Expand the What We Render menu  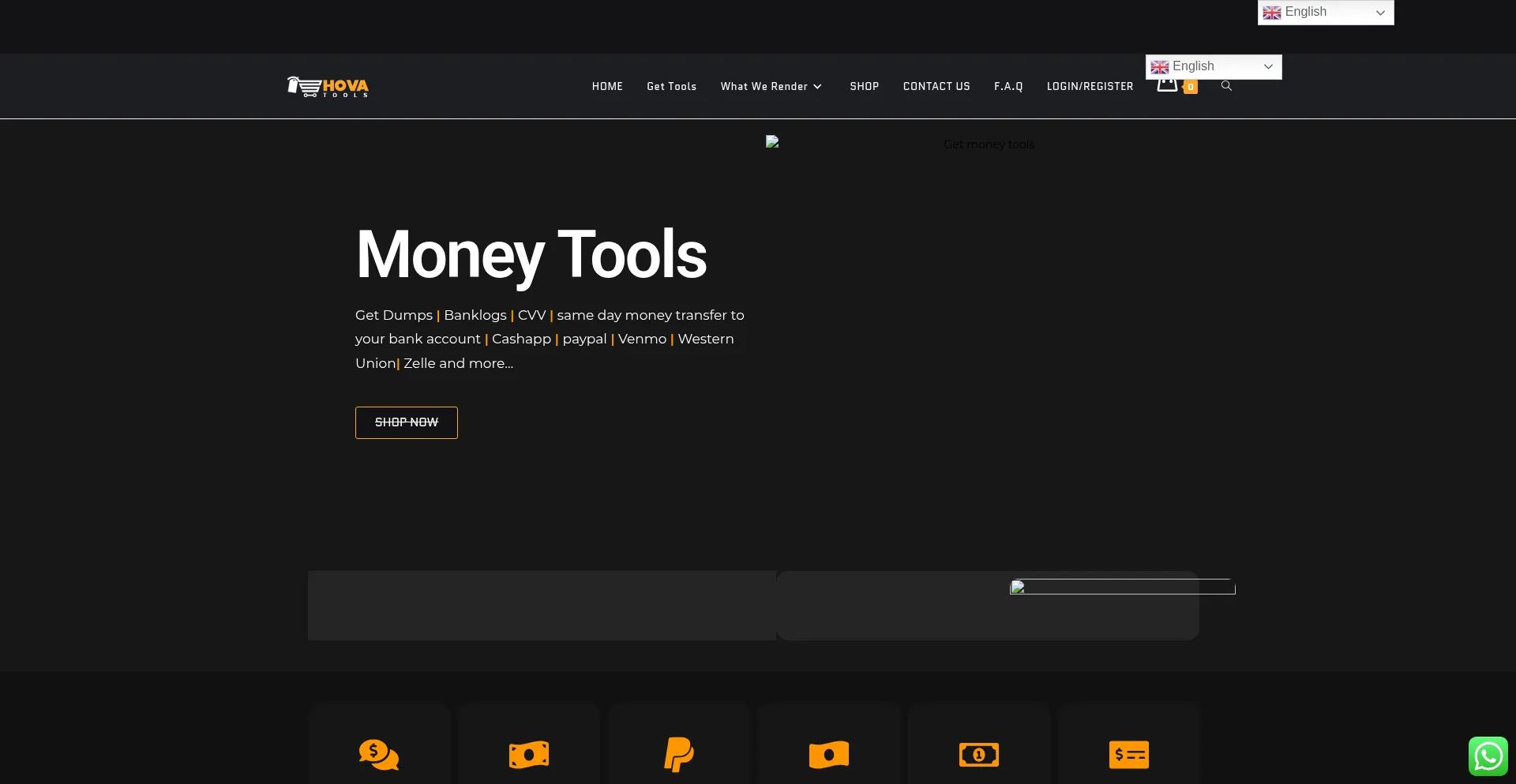(x=771, y=87)
